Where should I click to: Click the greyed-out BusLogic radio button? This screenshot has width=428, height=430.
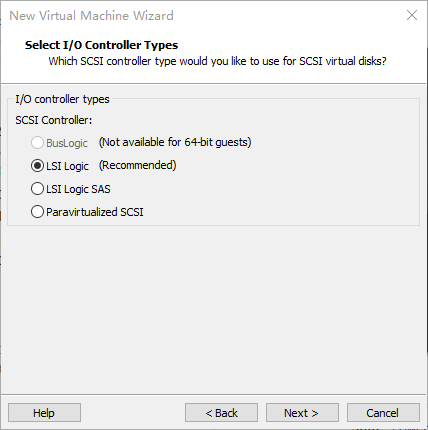click(x=37, y=143)
